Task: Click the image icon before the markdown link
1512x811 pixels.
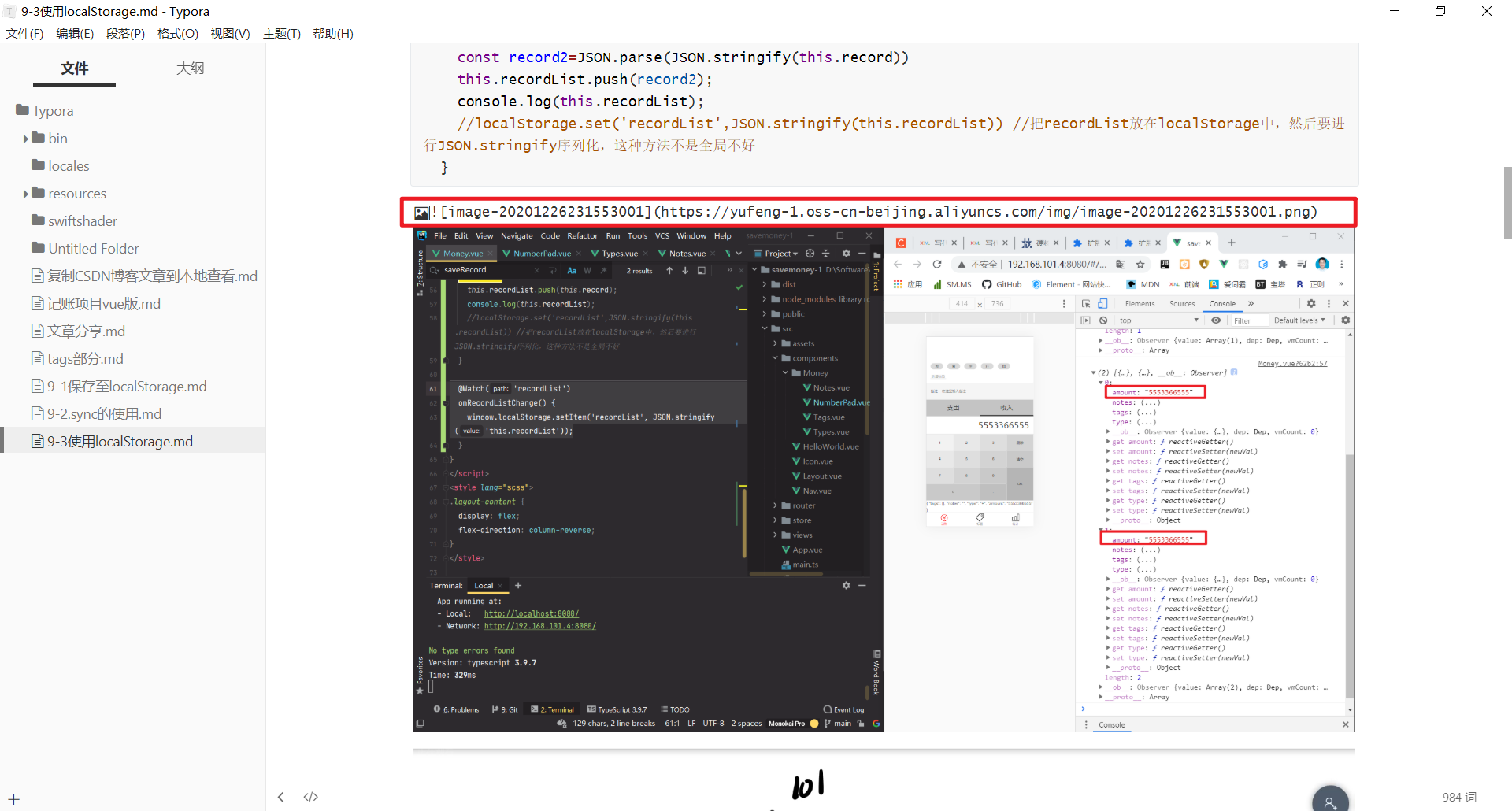Action: pos(421,213)
